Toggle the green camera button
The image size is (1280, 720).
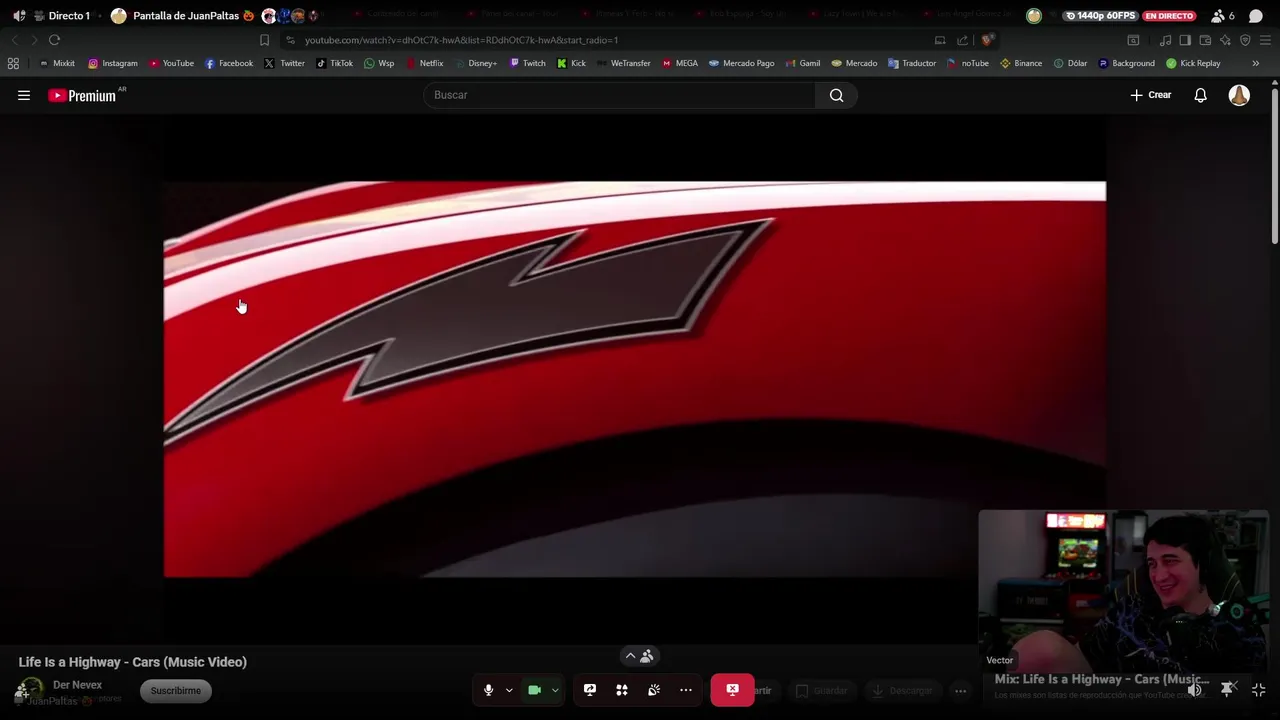[x=534, y=690]
